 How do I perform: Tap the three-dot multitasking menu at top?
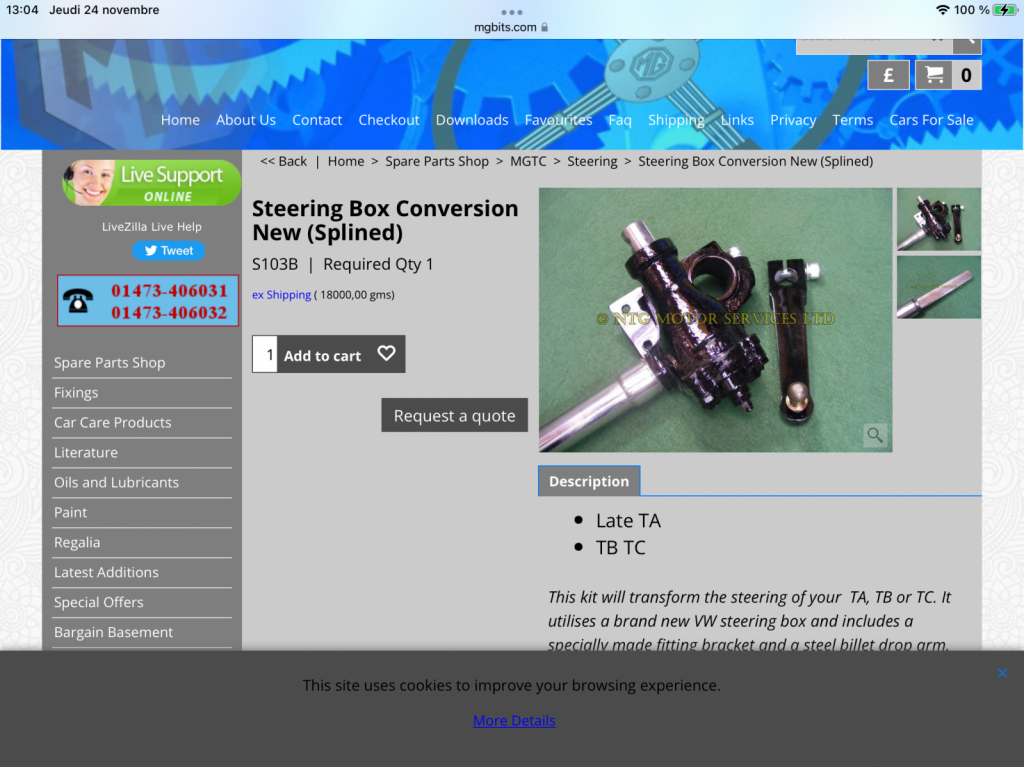[511, 12]
